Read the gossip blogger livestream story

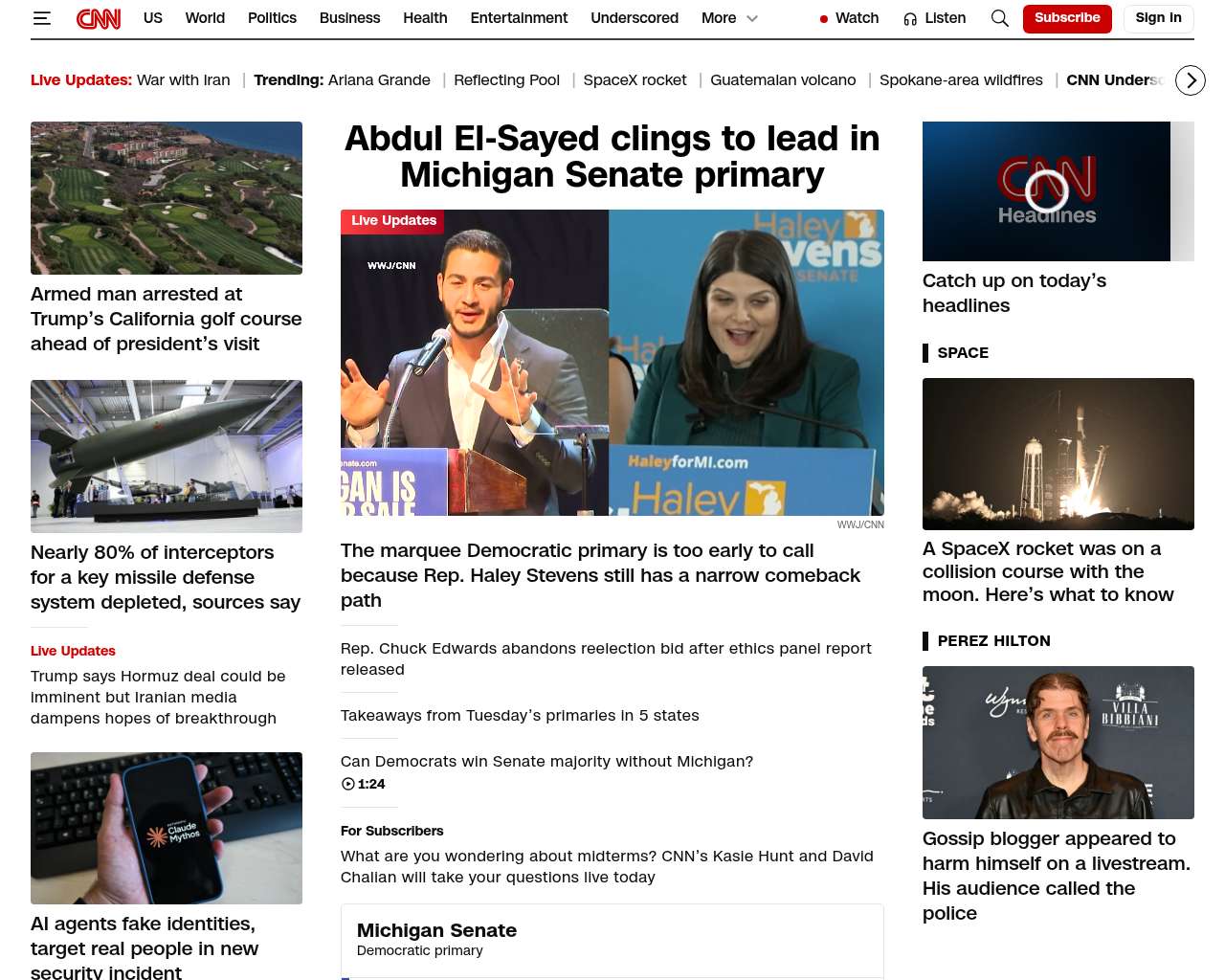[1057, 876]
